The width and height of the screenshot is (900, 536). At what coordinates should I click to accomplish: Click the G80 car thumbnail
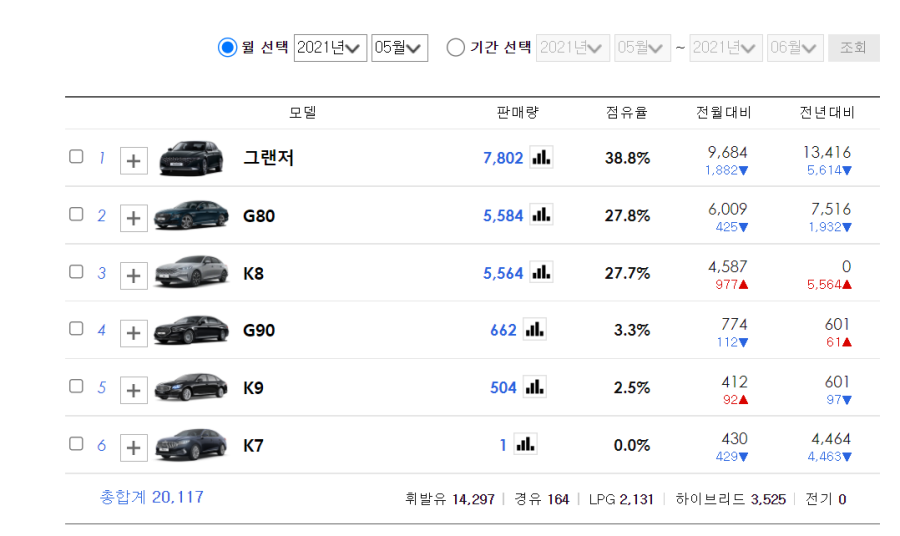(x=191, y=215)
